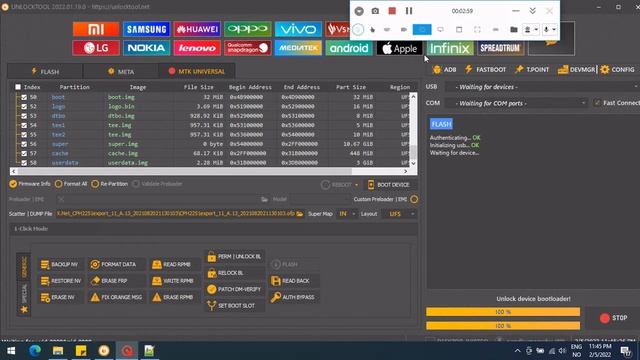
Task: Enable the Custom Preloader EMI toggle
Action: coord(414,199)
